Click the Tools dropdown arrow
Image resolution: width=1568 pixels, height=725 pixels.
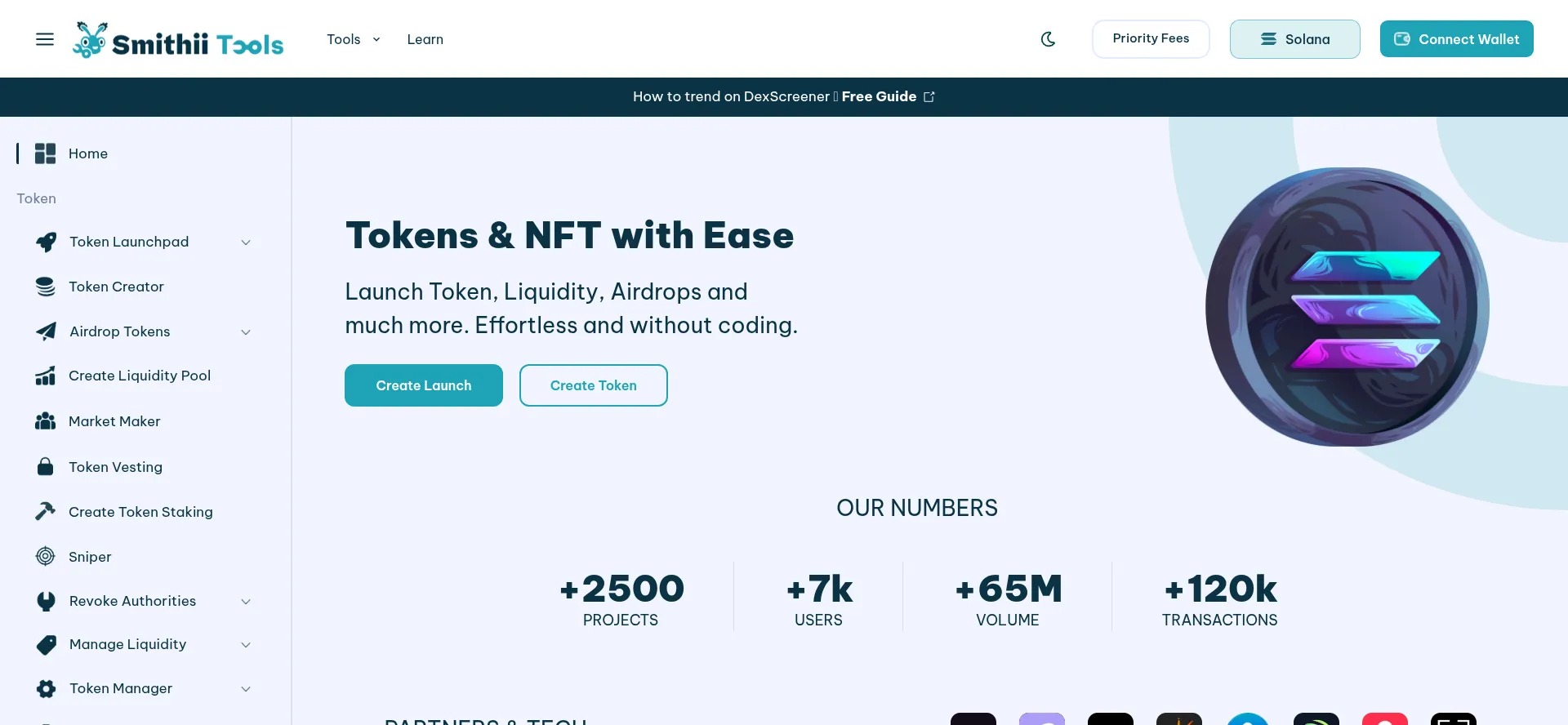coord(376,39)
